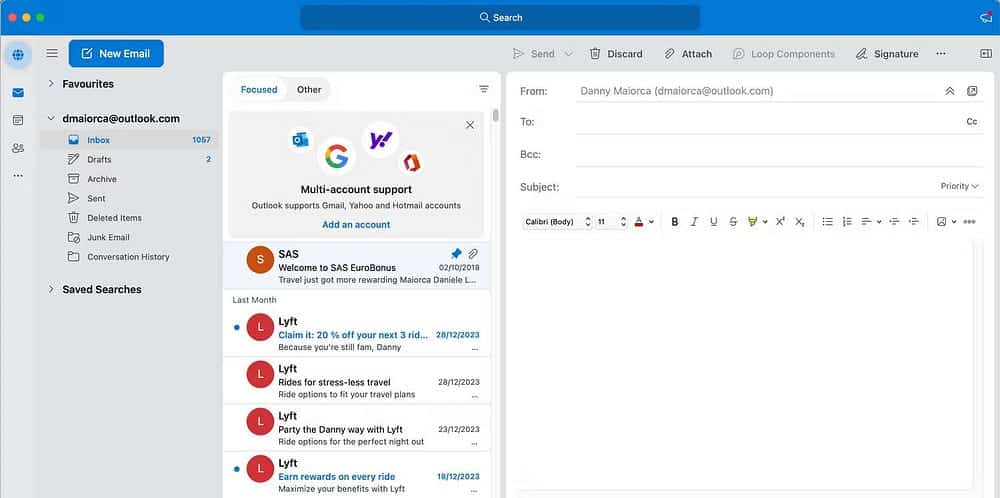Open insert picture dropdown arrow
The width and height of the screenshot is (1000, 498).
coord(954,222)
